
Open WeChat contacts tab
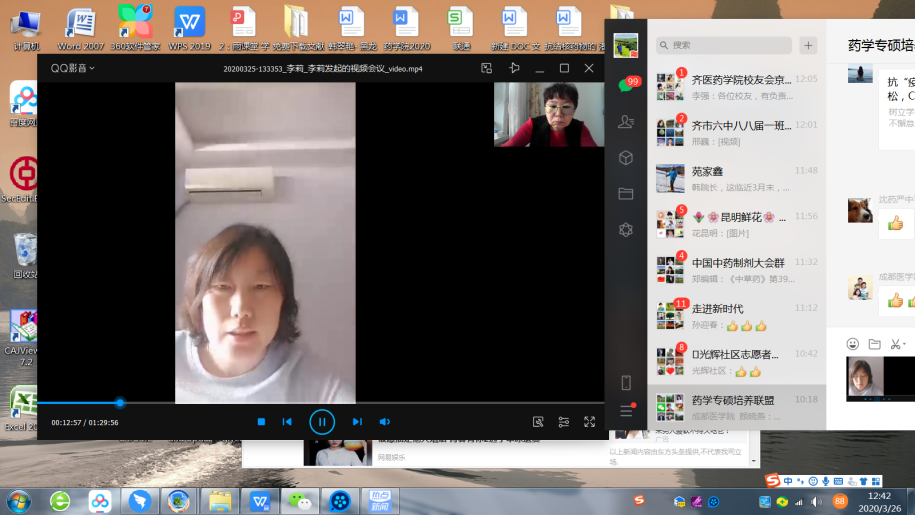point(626,121)
